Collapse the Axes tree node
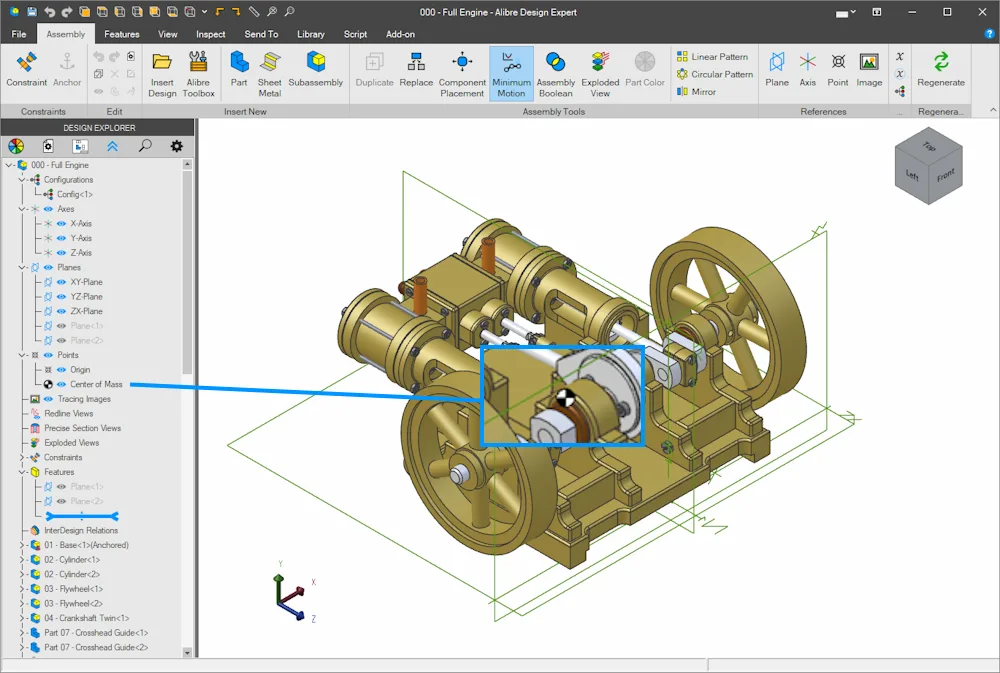Screen dimensions: 1000x673 tap(22, 209)
